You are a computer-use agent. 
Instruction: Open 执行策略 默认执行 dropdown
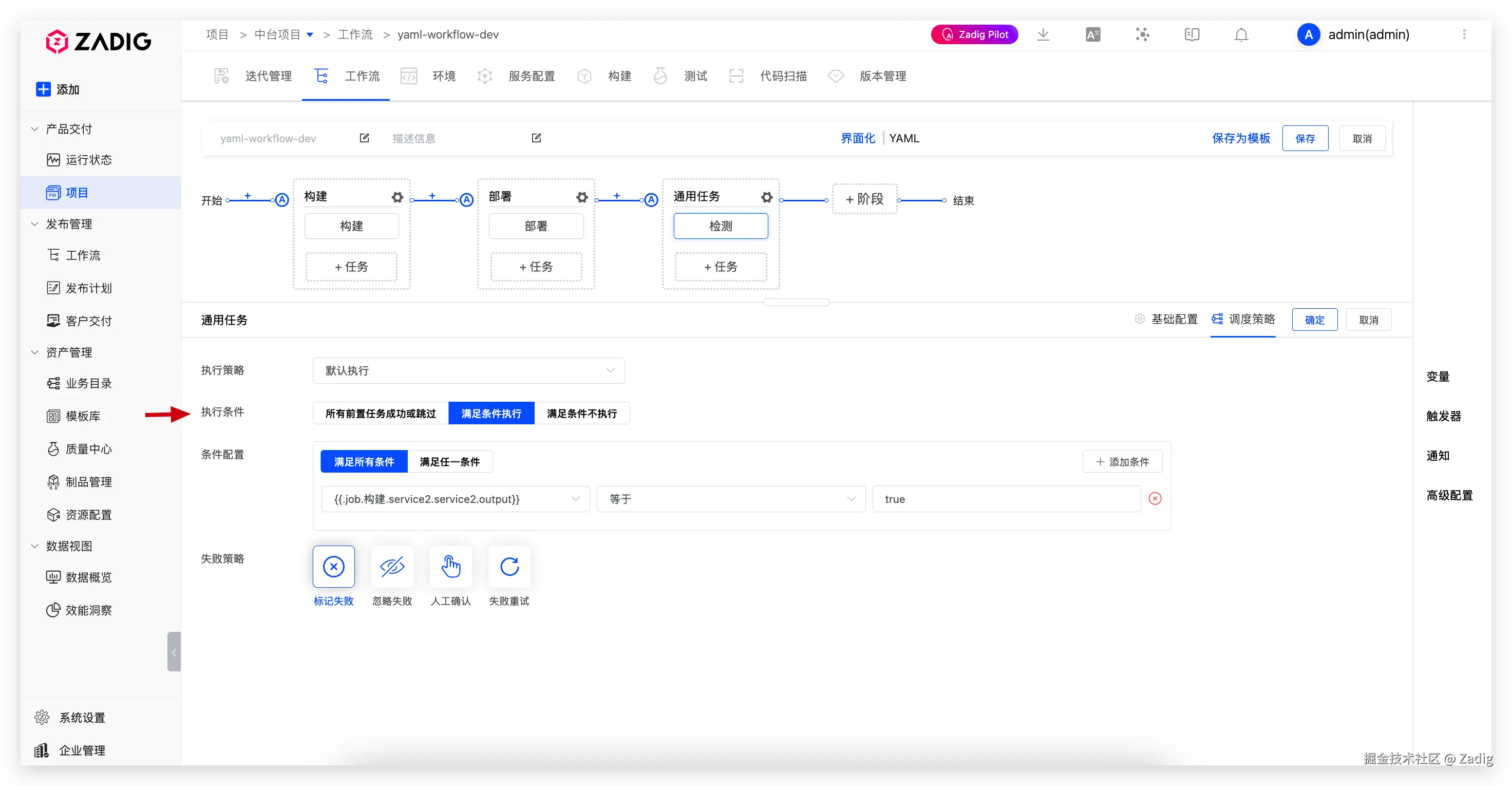pyautogui.click(x=468, y=370)
